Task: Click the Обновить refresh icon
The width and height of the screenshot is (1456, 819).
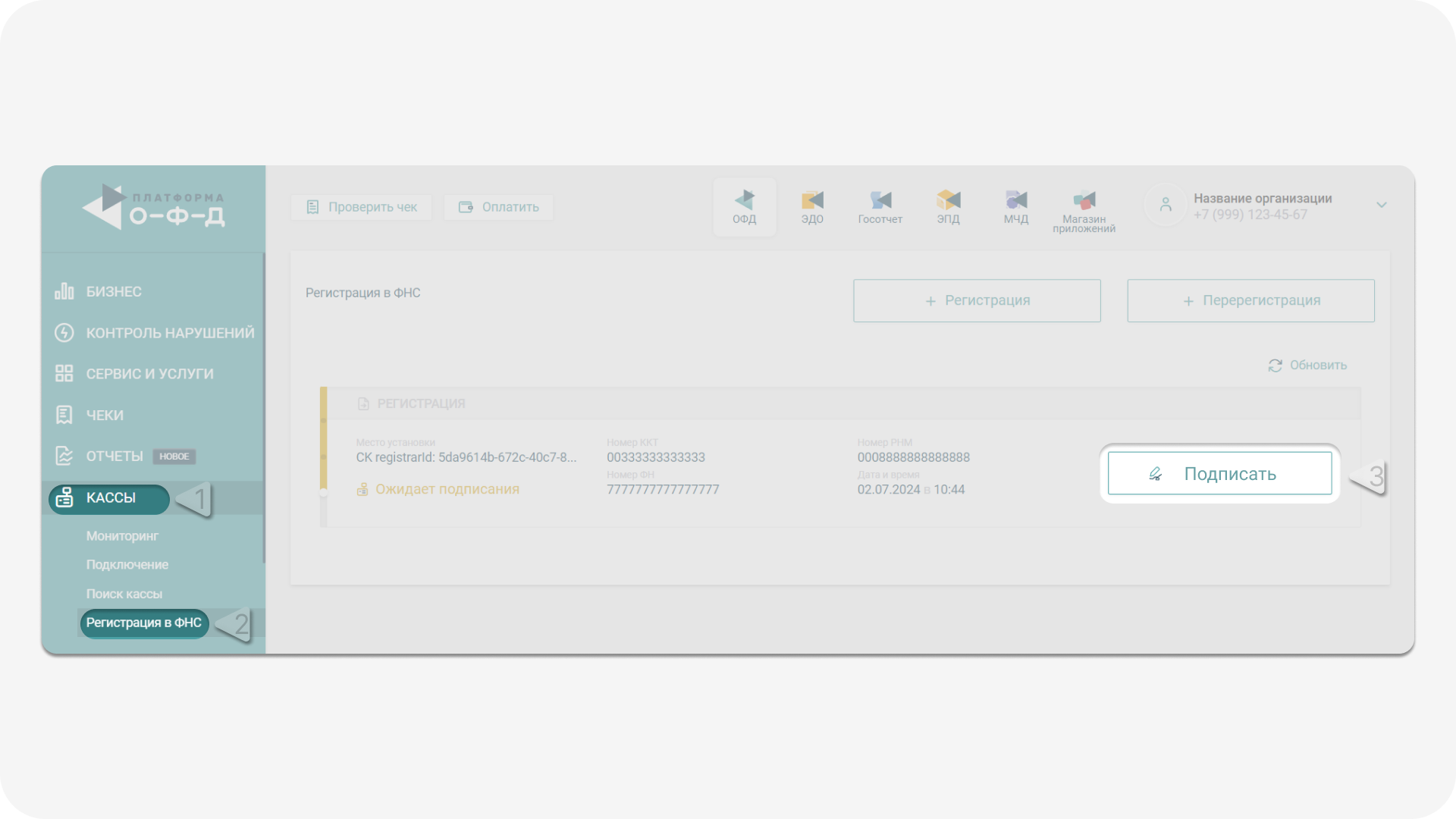Action: click(1275, 366)
